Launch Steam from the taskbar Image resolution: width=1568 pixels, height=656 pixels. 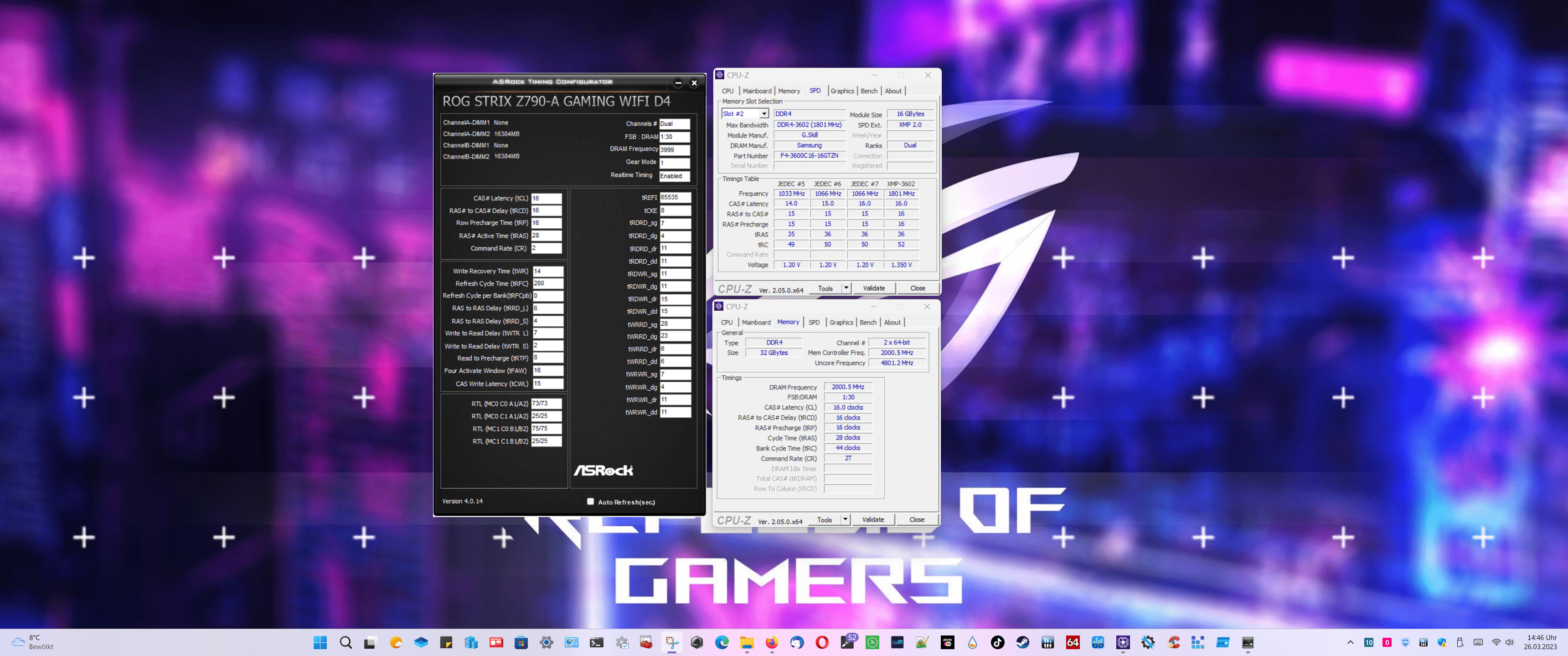point(1022,643)
